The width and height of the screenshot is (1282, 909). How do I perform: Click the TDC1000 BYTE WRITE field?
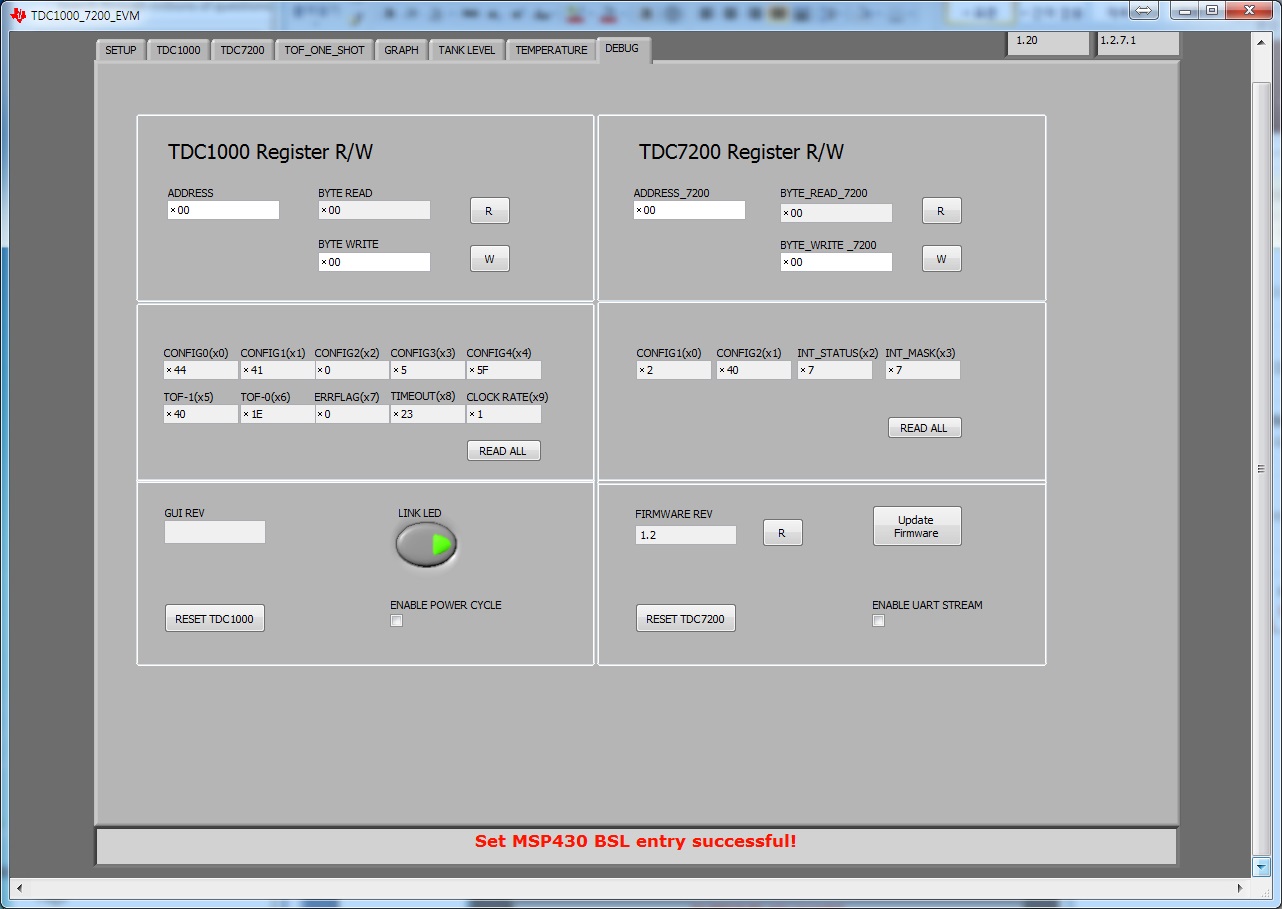pos(374,262)
